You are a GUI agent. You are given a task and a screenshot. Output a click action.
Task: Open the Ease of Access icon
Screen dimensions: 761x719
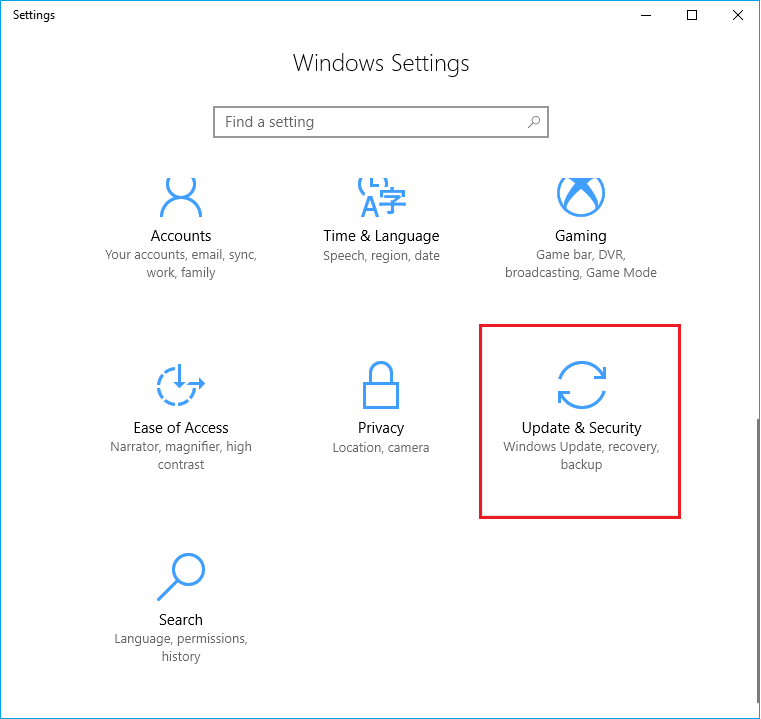[181, 384]
